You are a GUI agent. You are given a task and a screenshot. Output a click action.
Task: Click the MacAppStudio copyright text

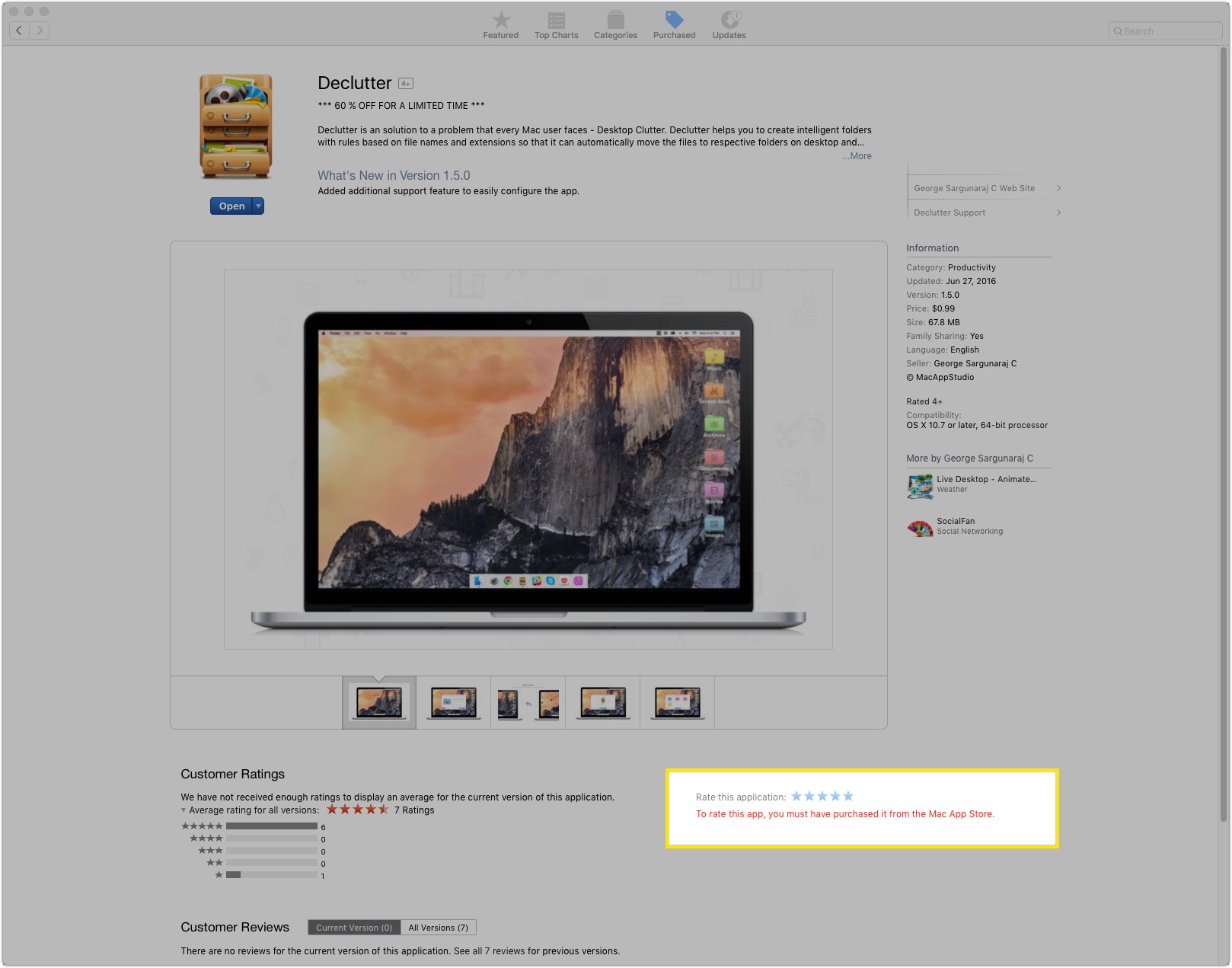(x=940, y=377)
